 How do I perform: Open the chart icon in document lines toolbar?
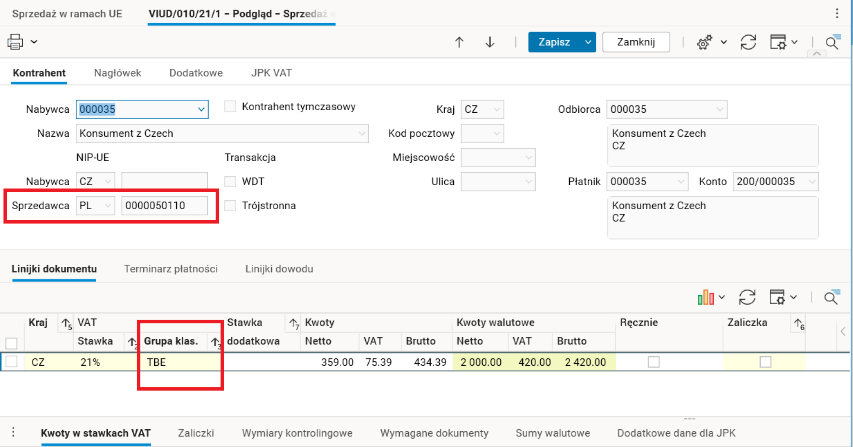point(709,297)
